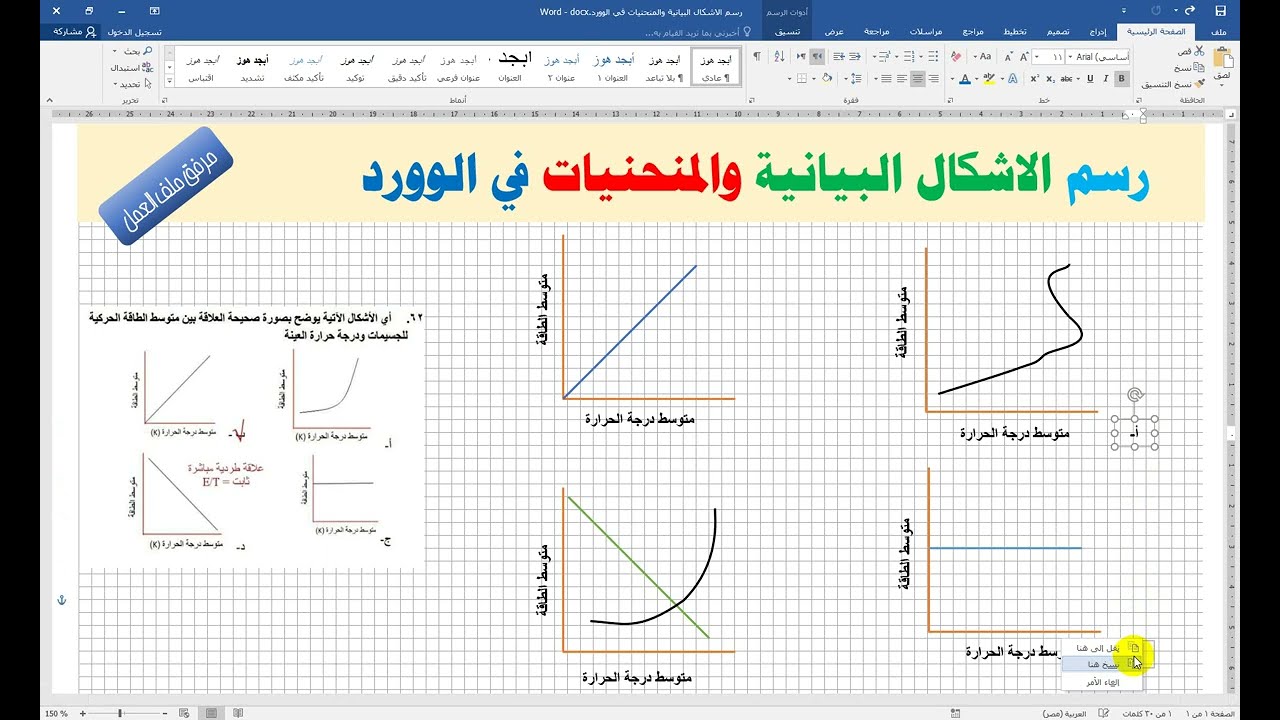Switch to the Insert (إدراج) tab
The width and height of the screenshot is (1280, 720).
tap(1098, 31)
